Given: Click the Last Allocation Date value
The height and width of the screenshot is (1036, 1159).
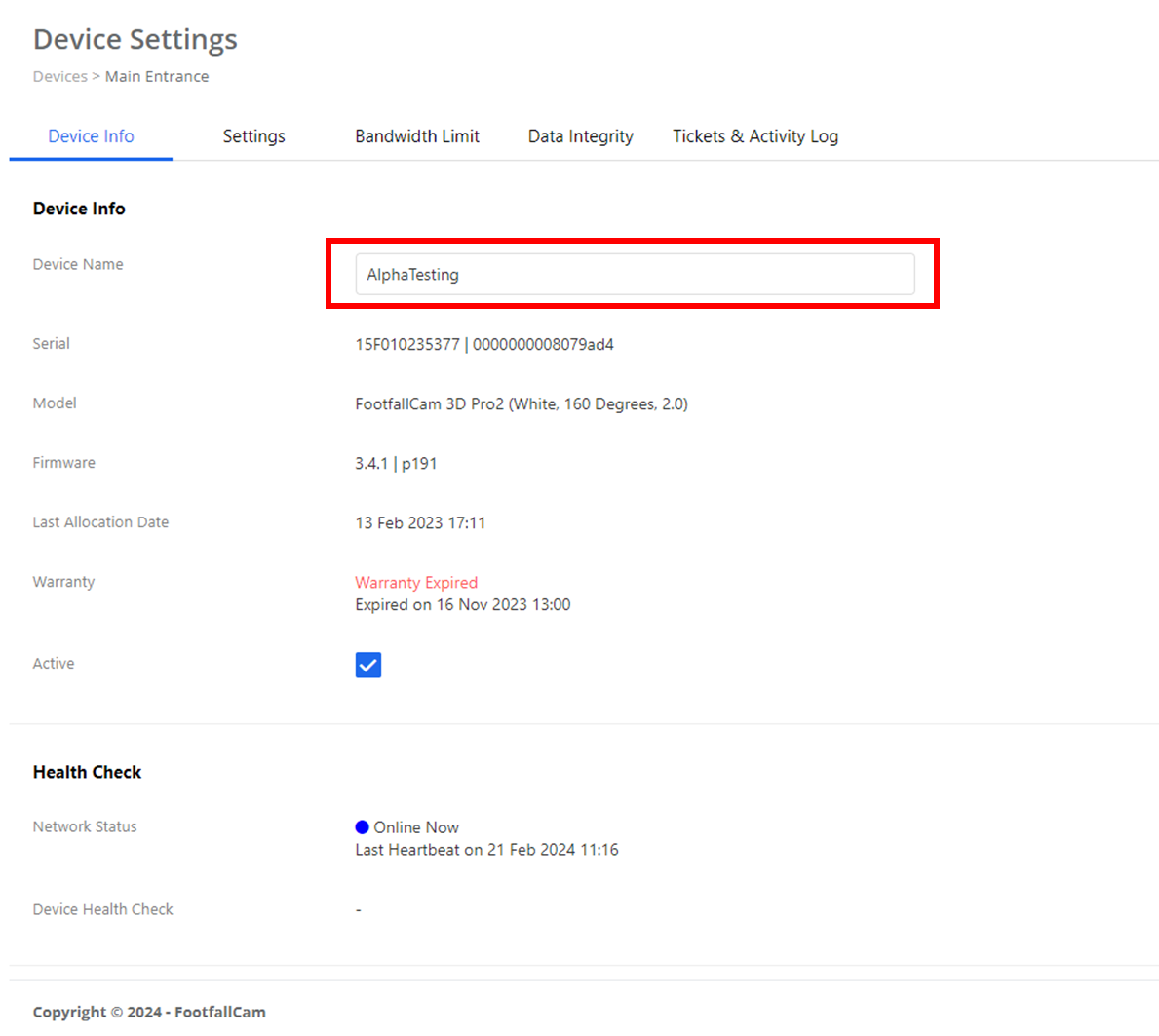Looking at the screenshot, I should [419, 523].
